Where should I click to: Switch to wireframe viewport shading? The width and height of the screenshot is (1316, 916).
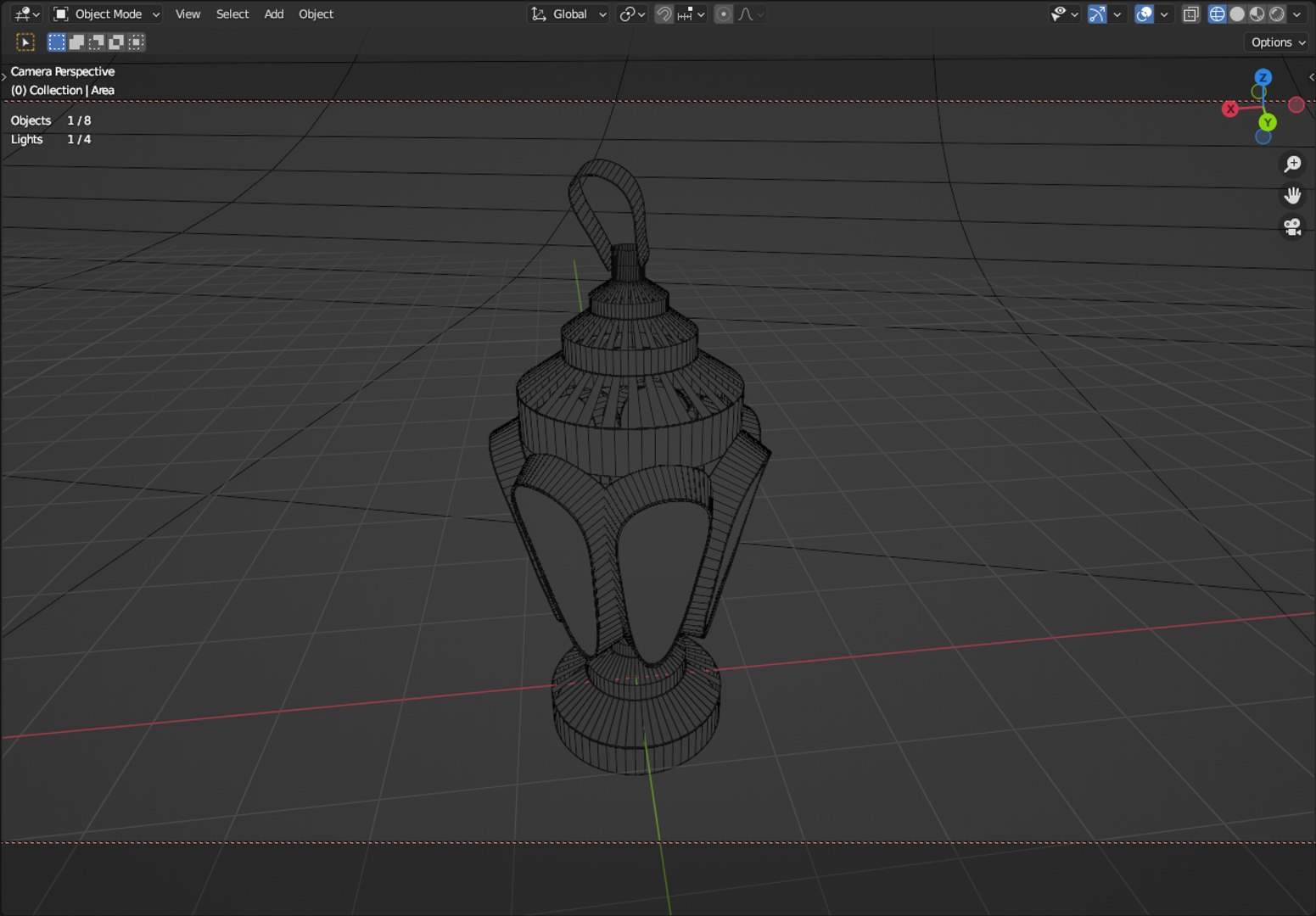(1218, 14)
